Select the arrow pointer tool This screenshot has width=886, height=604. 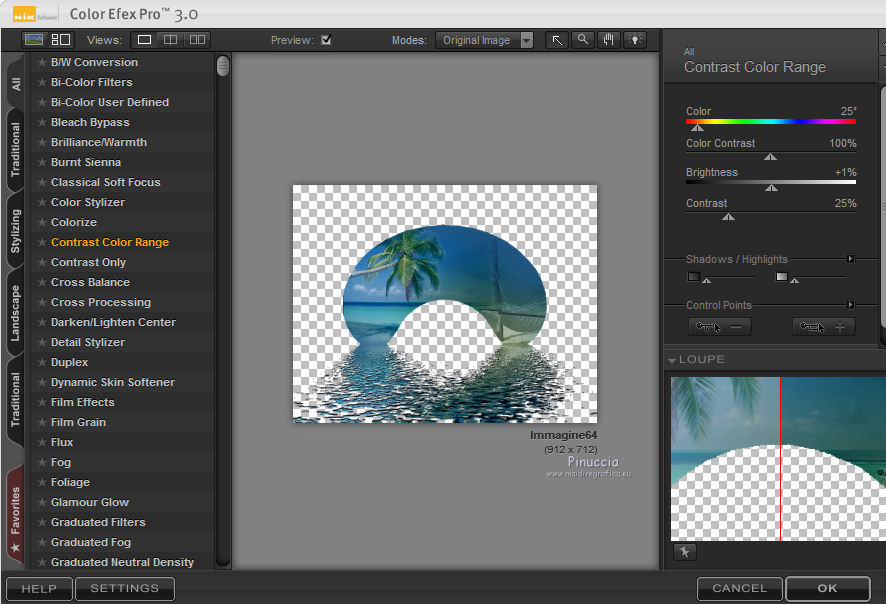(557, 40)
